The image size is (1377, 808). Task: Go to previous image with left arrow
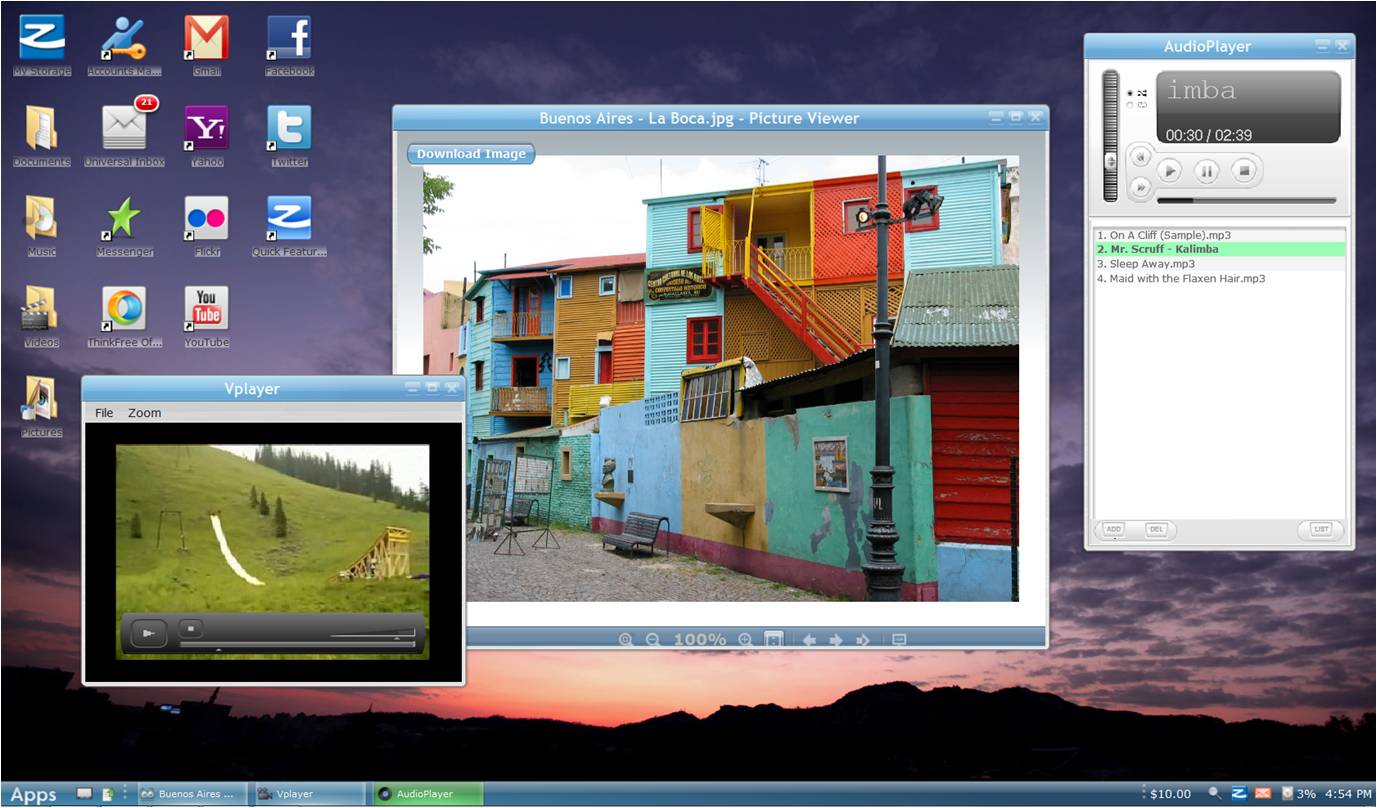click(809, 639)
